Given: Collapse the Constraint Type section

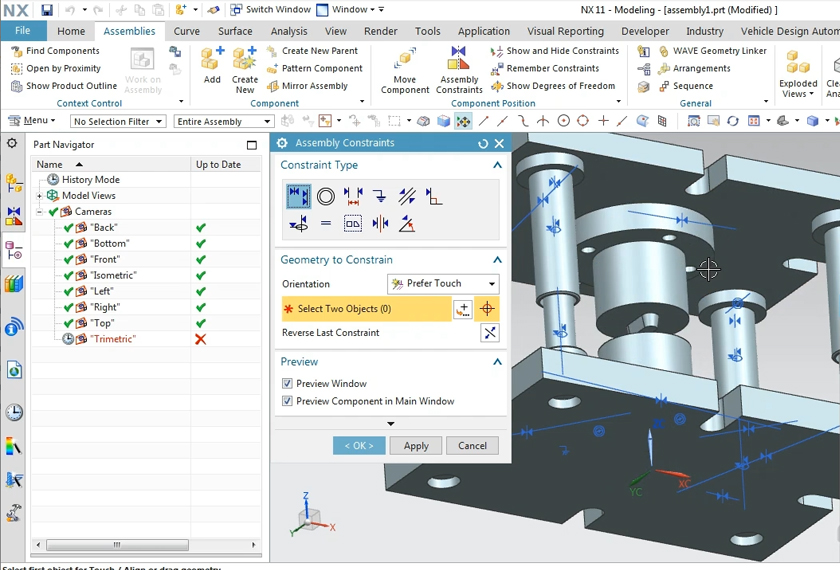Looking at the screenshot, I should pos(497,165).
